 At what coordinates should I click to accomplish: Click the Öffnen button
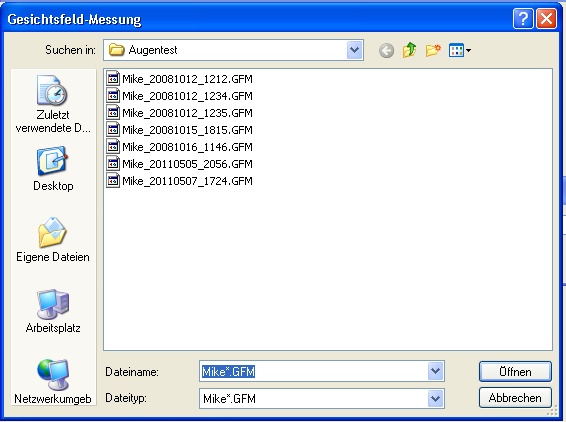[x=515, y=371]
